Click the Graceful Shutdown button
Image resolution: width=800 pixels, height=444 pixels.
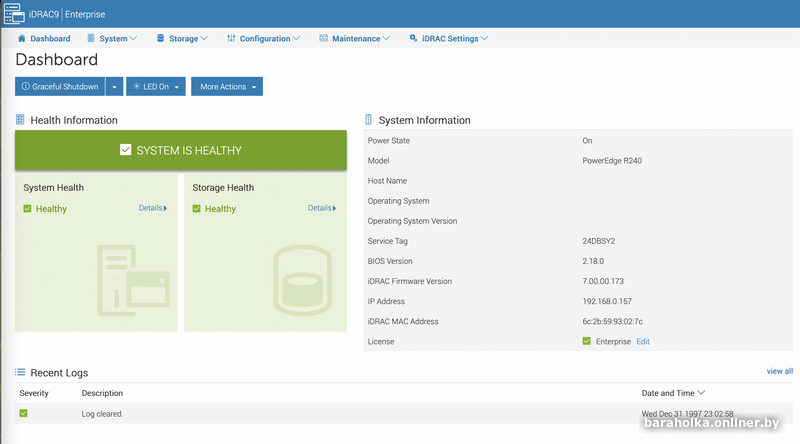click(x=60, y=87)
